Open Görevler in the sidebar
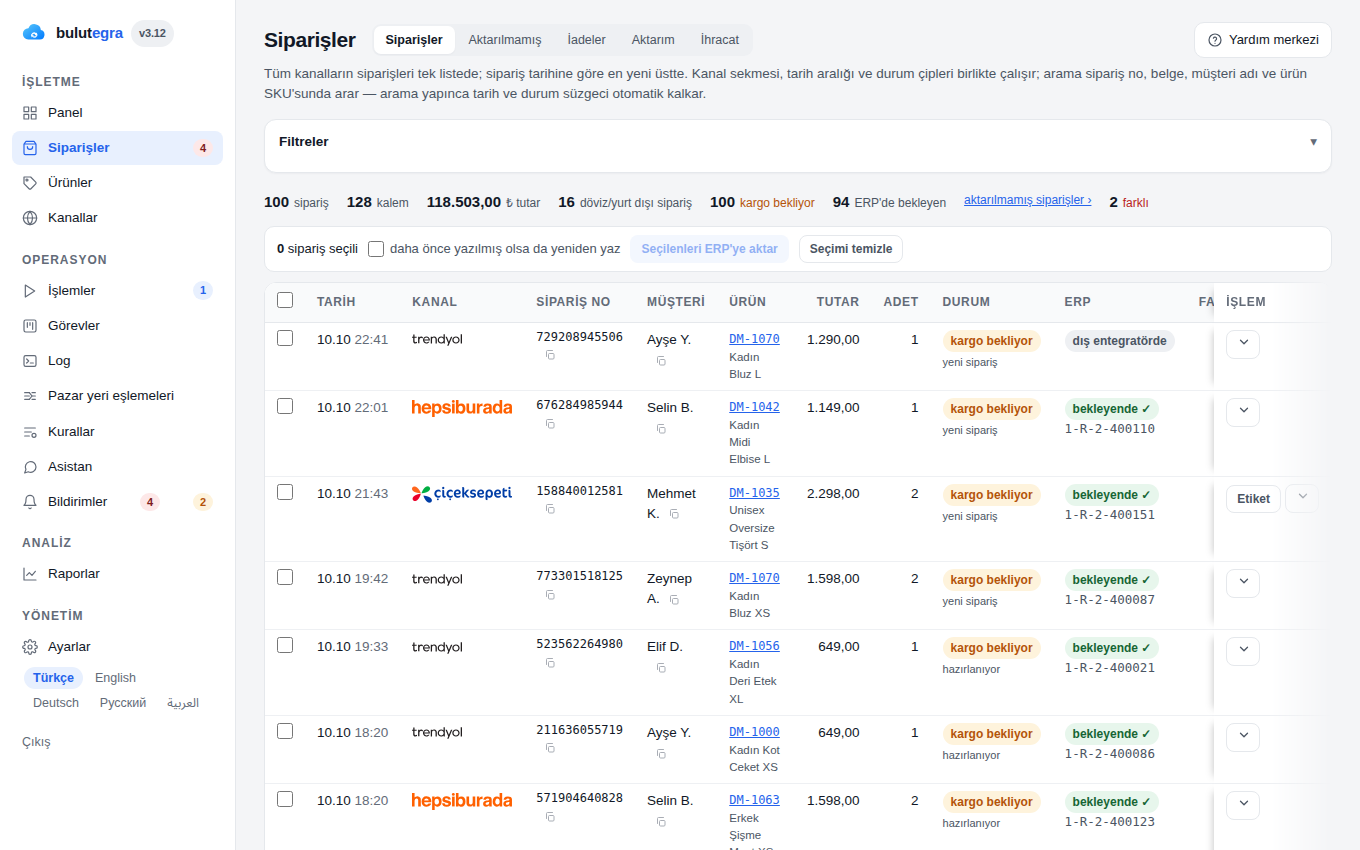Viewport: 1360px width, 850px height. coord(117,326)
